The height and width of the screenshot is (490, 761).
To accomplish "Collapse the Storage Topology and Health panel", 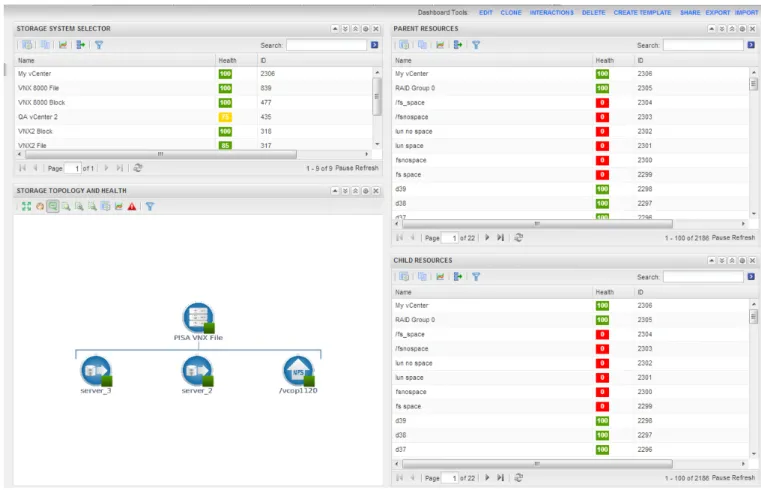I will click(335, 191).
